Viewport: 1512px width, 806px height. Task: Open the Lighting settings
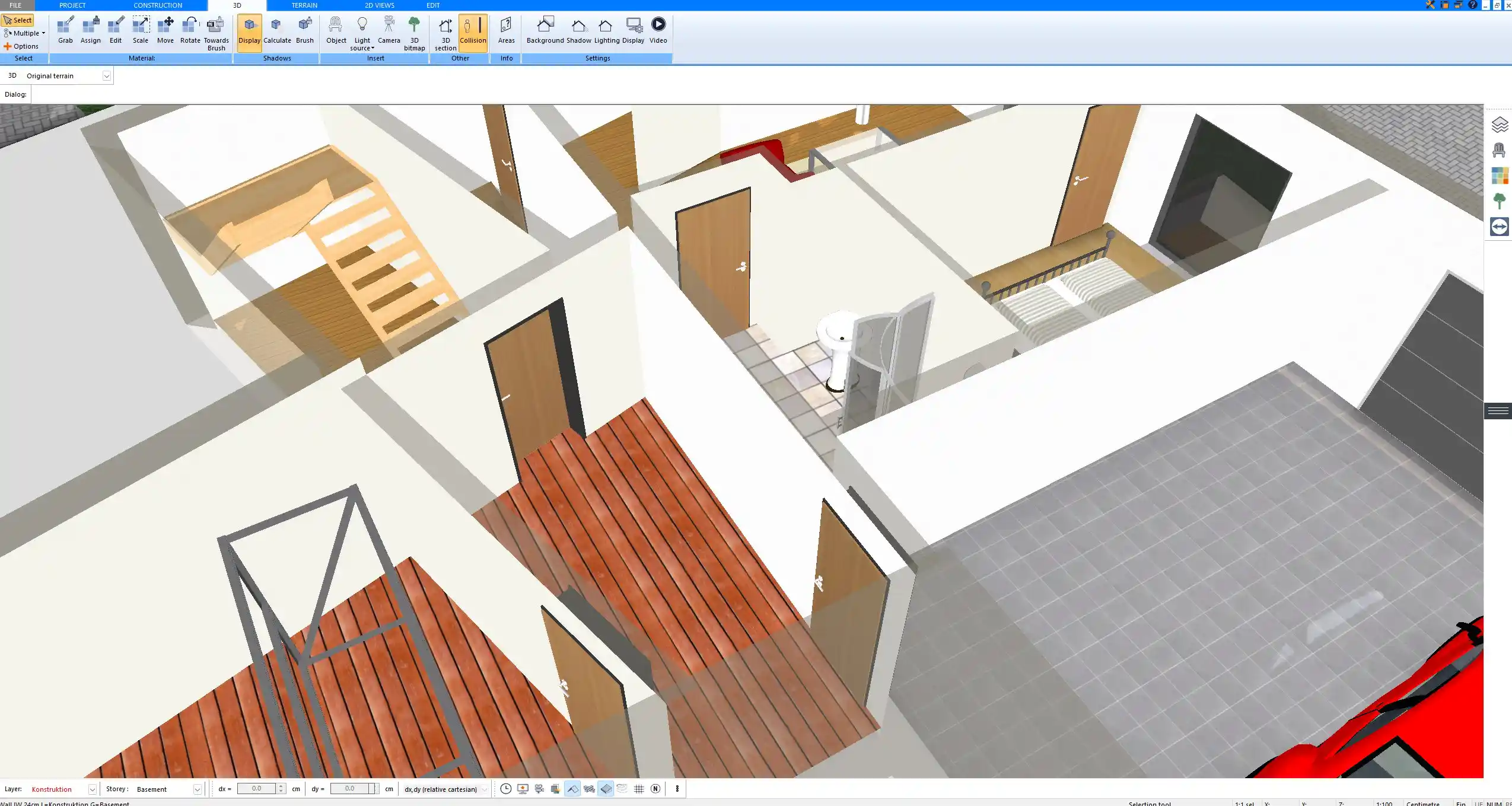click(x=607, y=31)
